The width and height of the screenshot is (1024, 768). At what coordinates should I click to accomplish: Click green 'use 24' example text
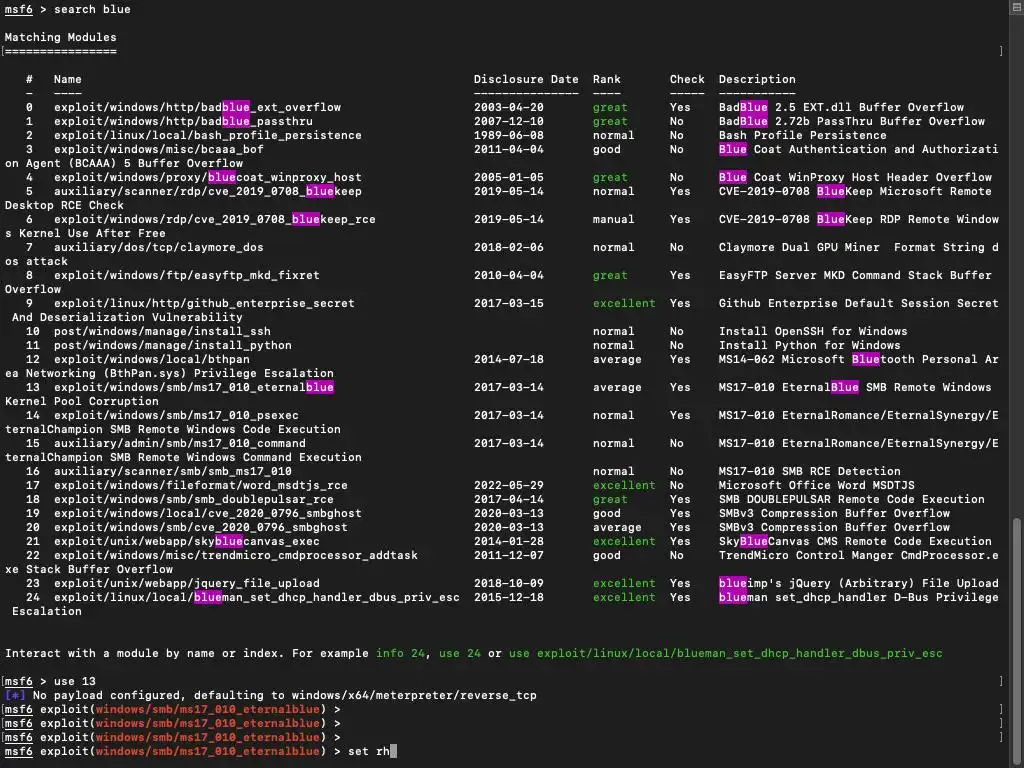coord(460,654)
